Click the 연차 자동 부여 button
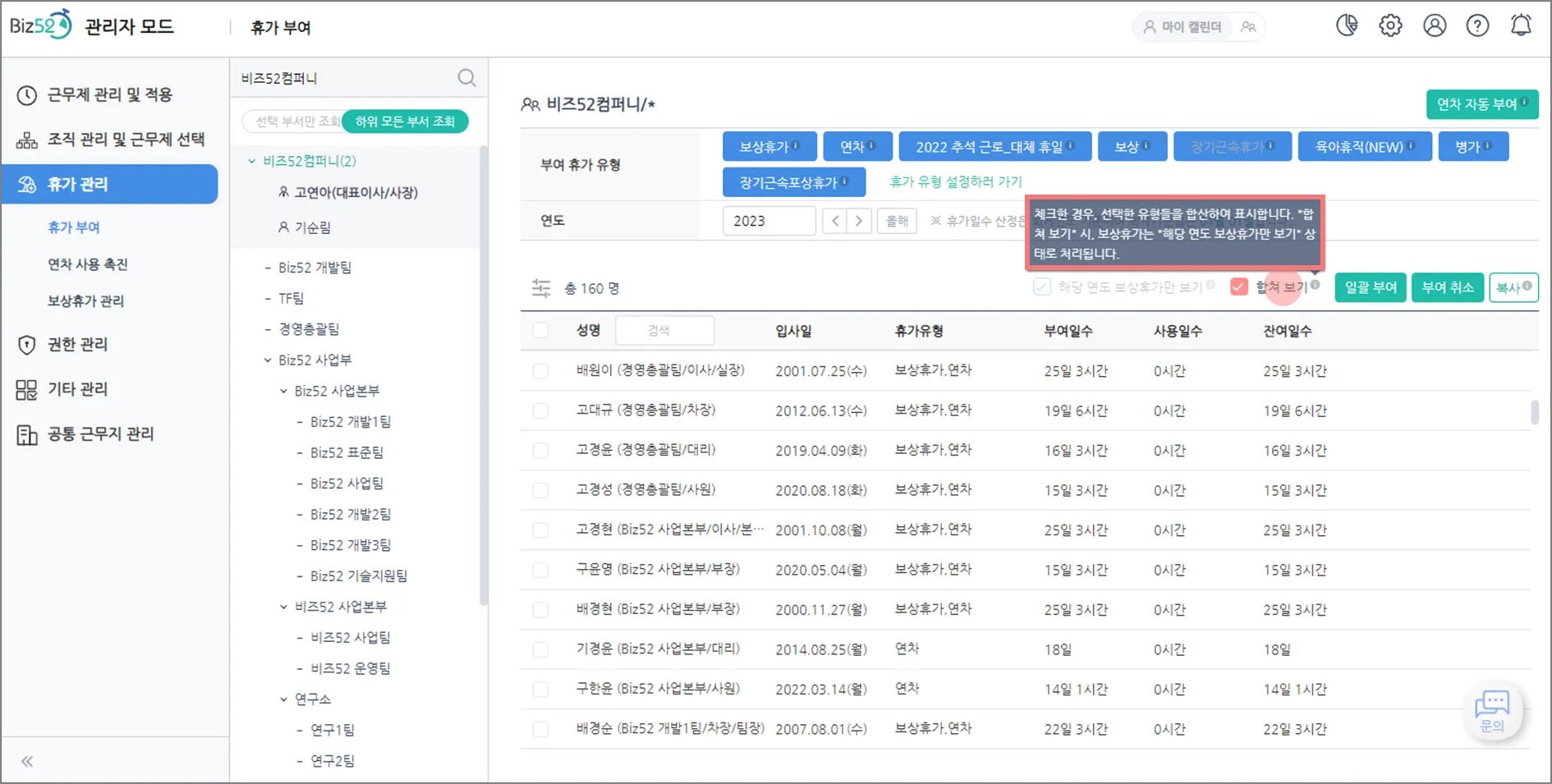 point(1482,104)
